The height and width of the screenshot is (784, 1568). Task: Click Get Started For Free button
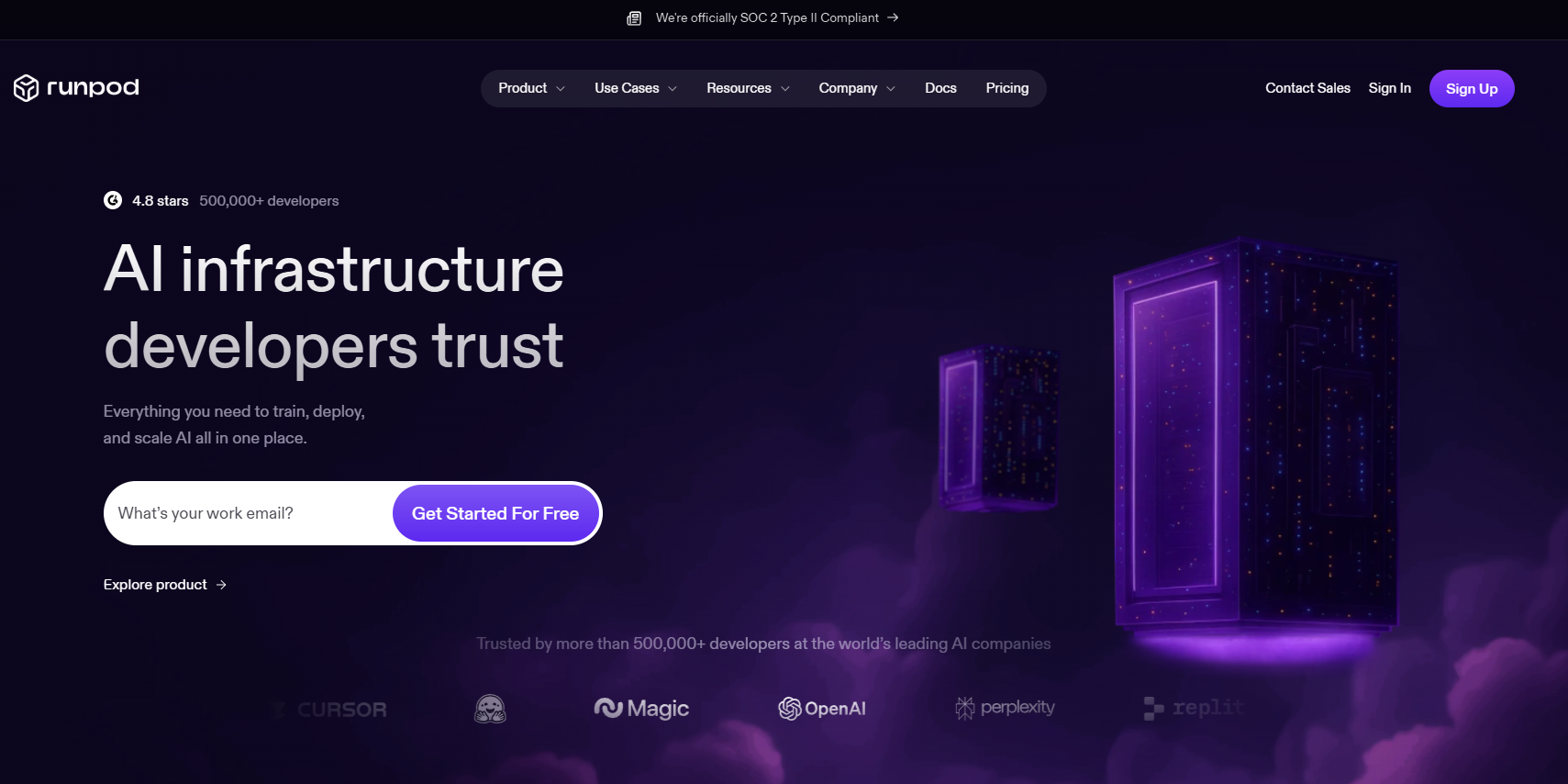(495, 513)
